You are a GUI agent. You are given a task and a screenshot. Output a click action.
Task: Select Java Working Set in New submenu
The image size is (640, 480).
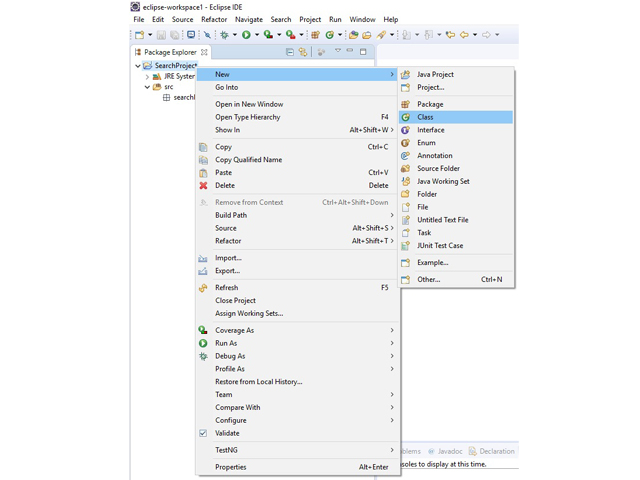pos(456,181)
